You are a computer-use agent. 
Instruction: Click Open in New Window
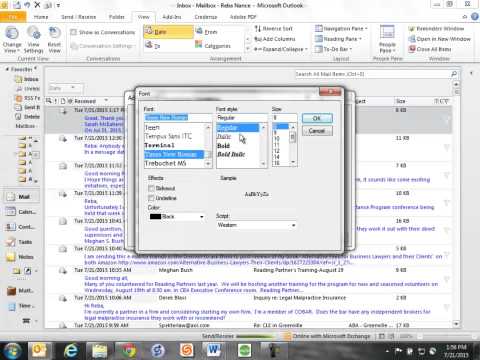(439, 39)
